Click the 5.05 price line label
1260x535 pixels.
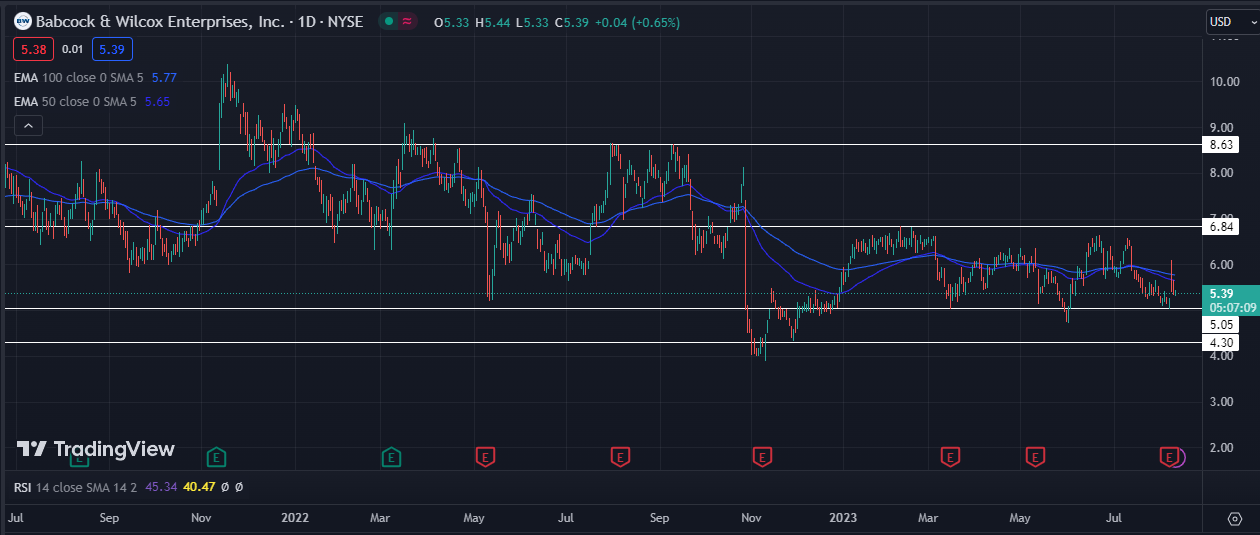(1221, 325)
